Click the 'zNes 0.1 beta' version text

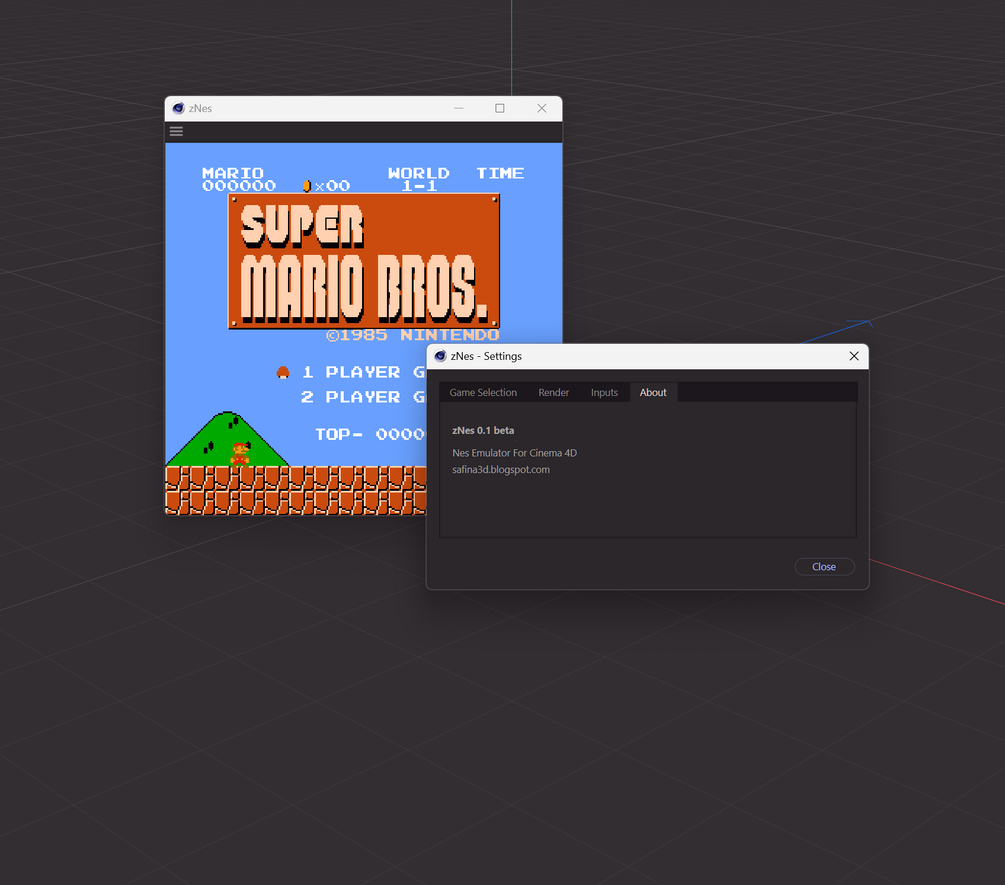pyautogui.click(x=483, y=430)
